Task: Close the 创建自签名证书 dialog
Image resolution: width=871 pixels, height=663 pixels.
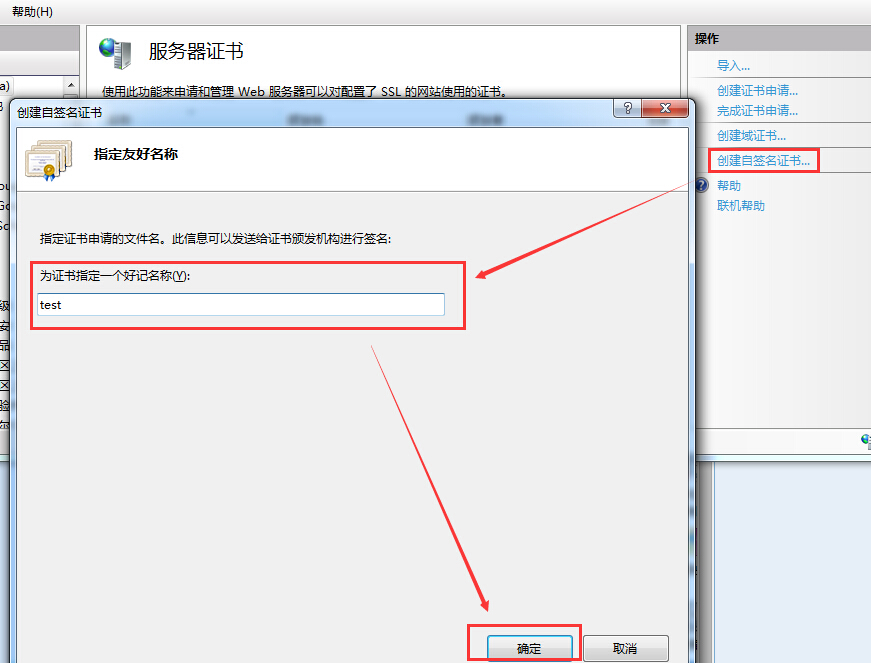Action: [x=665, y=109]
